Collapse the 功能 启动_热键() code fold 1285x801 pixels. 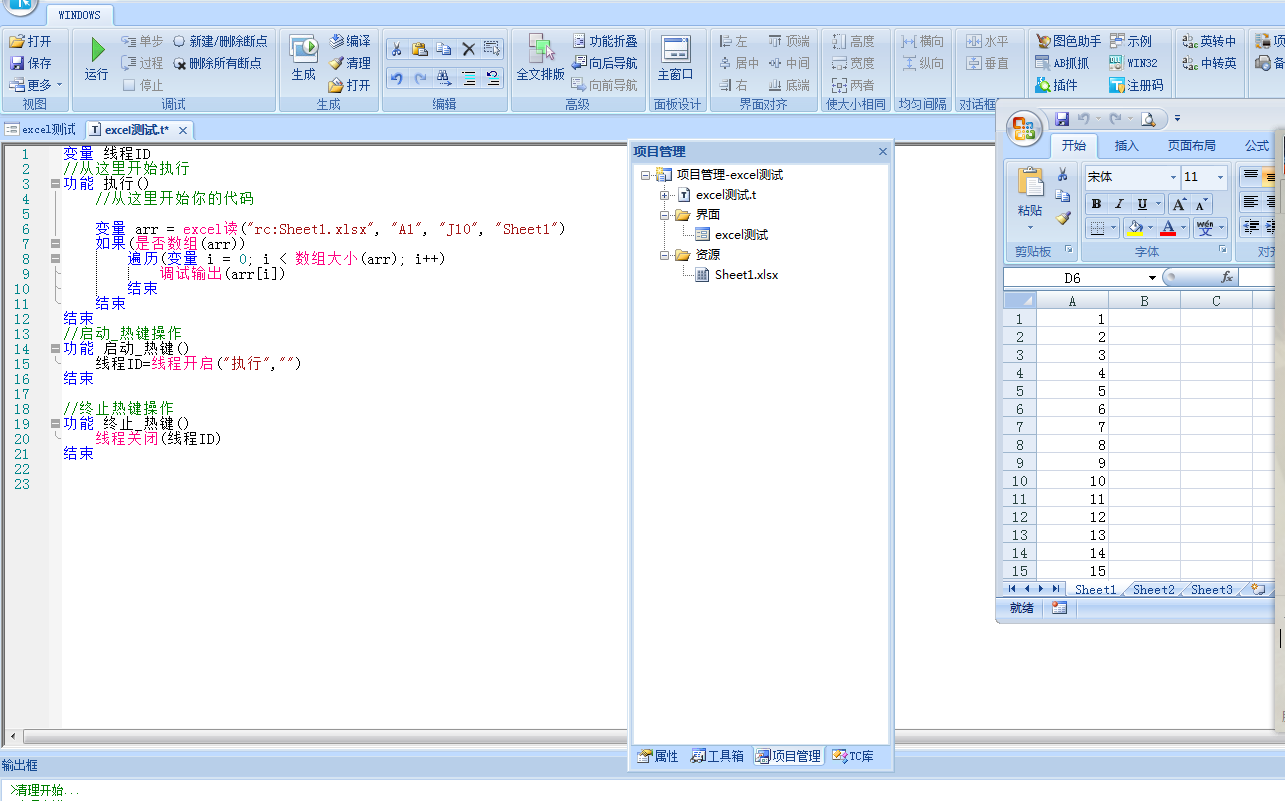pos(54,349)
